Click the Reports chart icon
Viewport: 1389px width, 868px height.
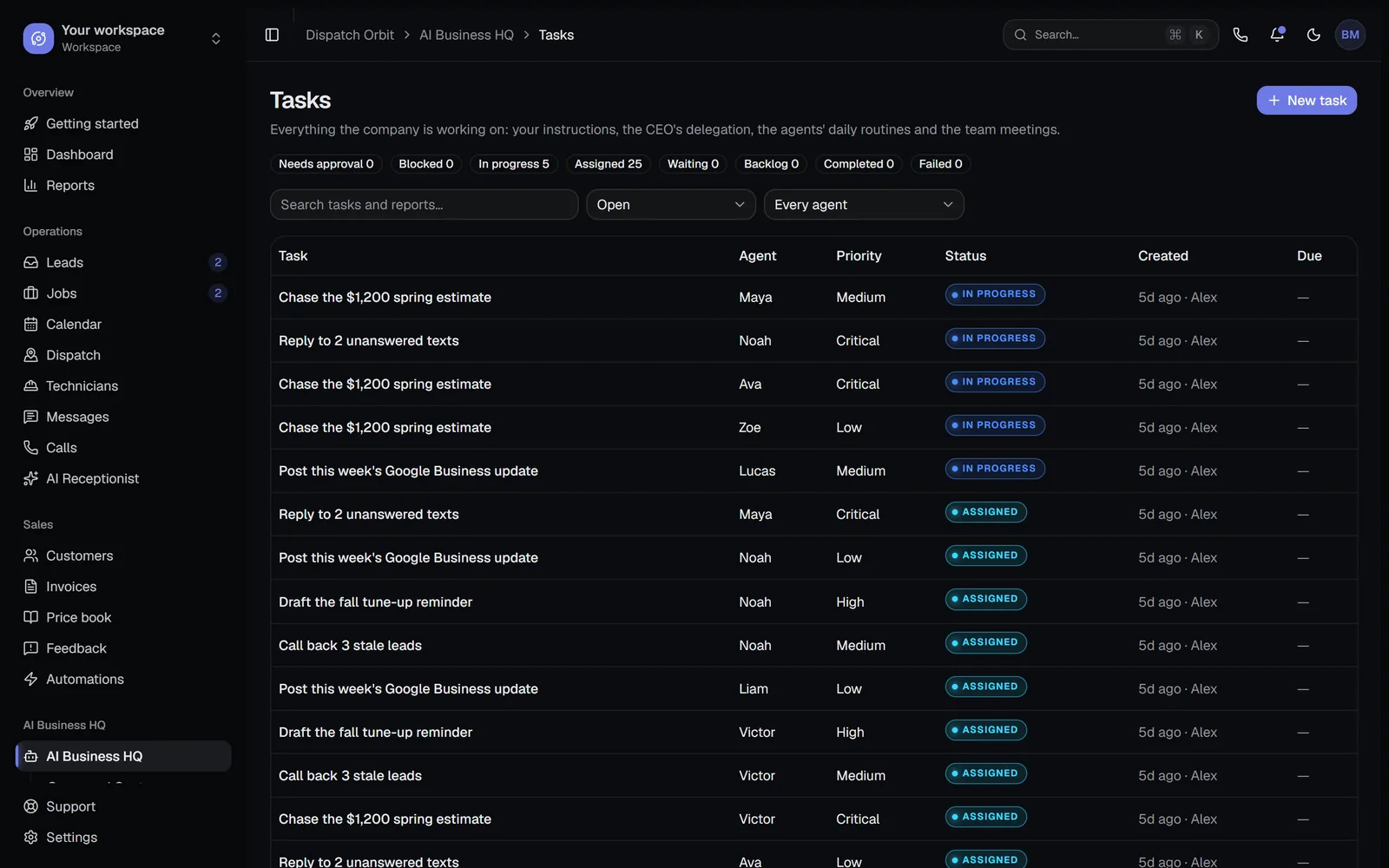pyautogui.click(x=31, y=185)
